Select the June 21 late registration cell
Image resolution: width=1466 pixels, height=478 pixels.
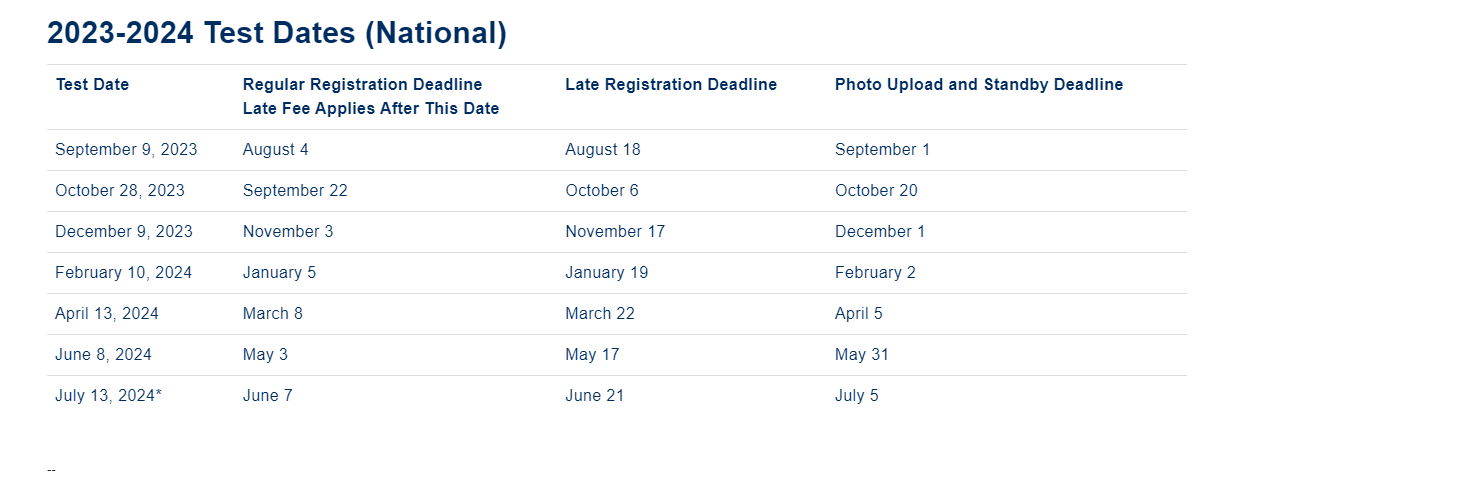click(x=594, y=396)
